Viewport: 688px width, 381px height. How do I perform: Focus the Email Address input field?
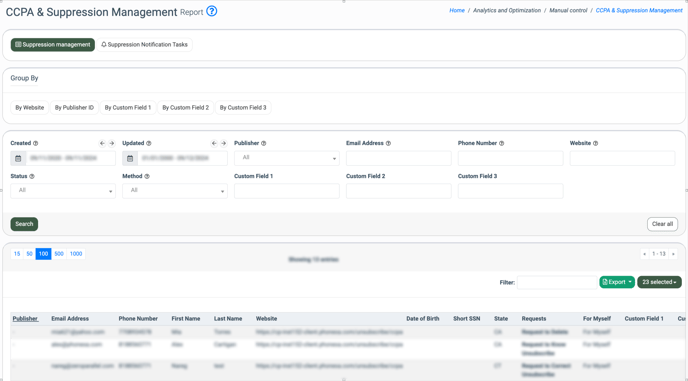coord(398,158)
